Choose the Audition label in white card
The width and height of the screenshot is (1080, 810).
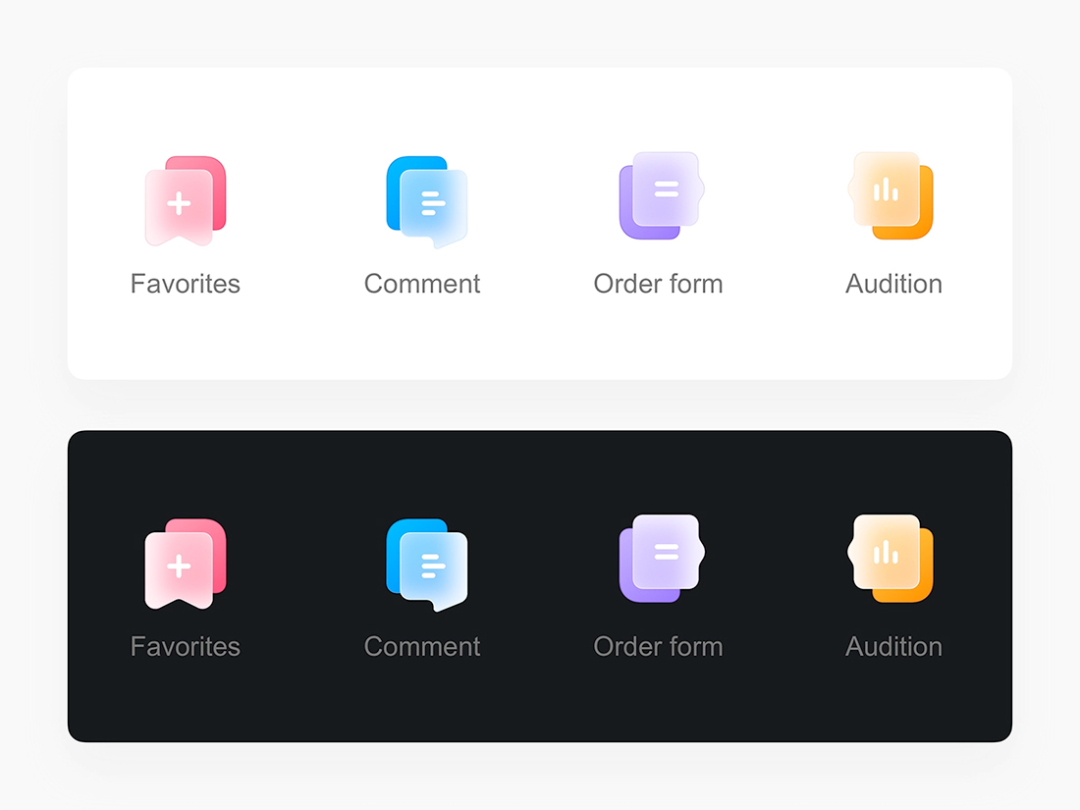[x=894, y=284]
